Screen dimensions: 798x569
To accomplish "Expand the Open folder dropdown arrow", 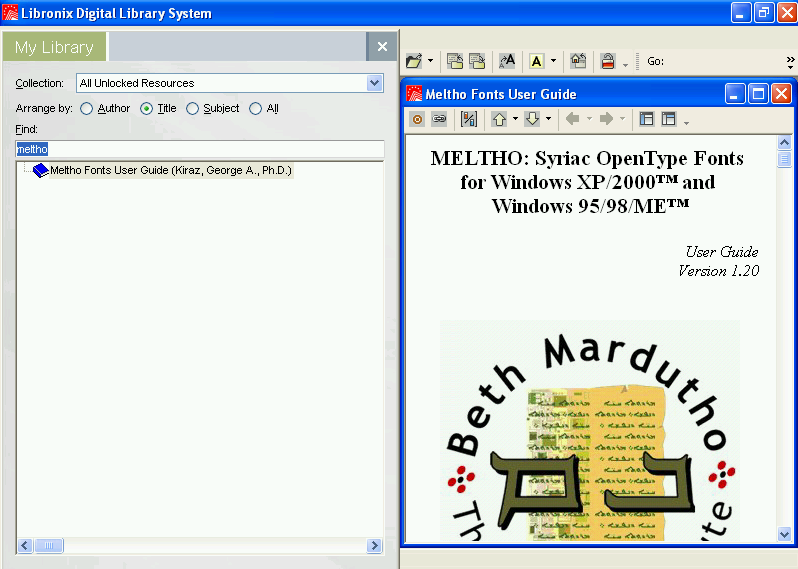I will 431,61.
